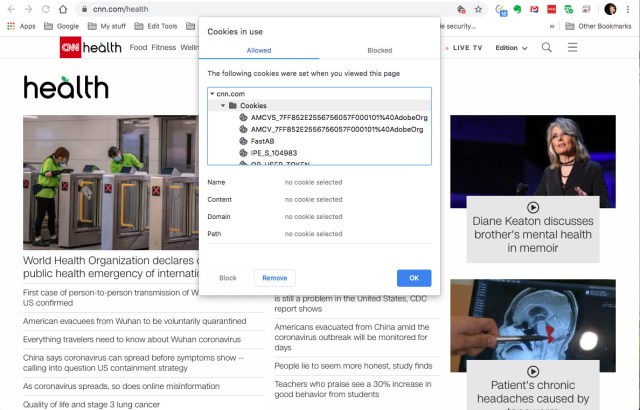Open the American evacuees from Wuhan article
Viewport: 640px width, 410px height.
pyautogui.click(x=134, y=321)
